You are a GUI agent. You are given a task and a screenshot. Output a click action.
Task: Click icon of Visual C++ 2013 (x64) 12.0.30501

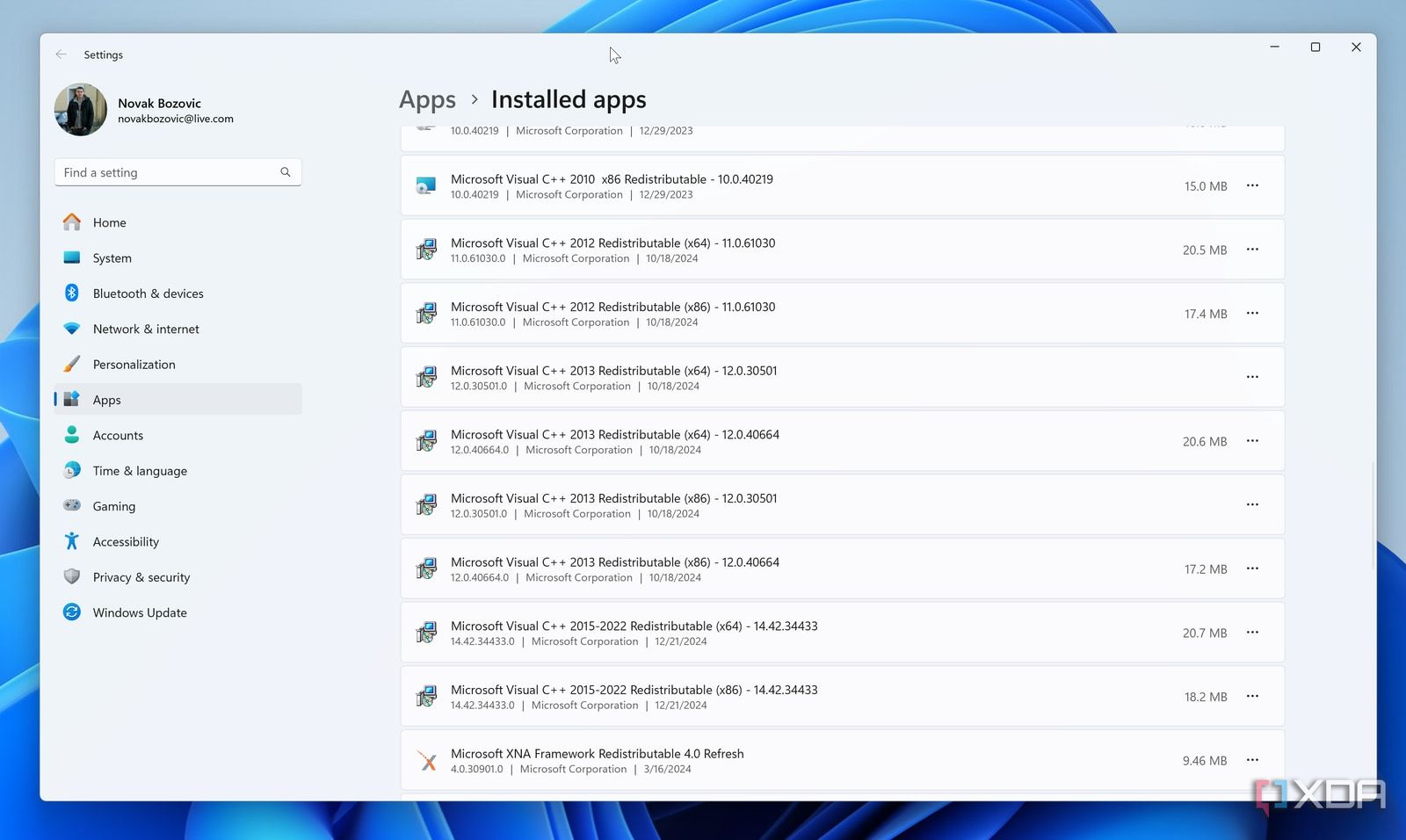pyautogui.click(x=426, y=378)
